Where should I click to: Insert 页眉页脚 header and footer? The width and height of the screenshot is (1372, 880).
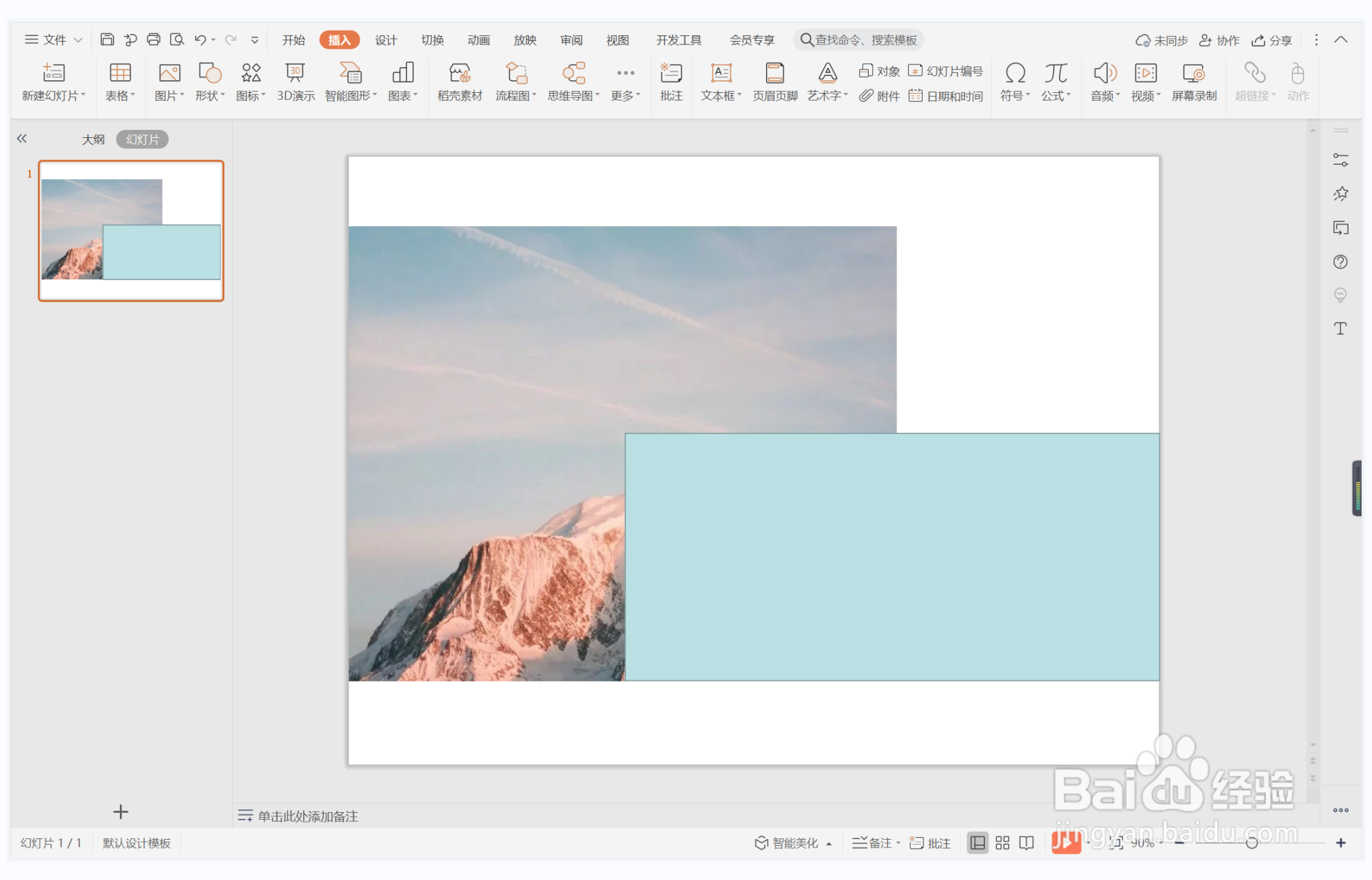click(774, 81)
